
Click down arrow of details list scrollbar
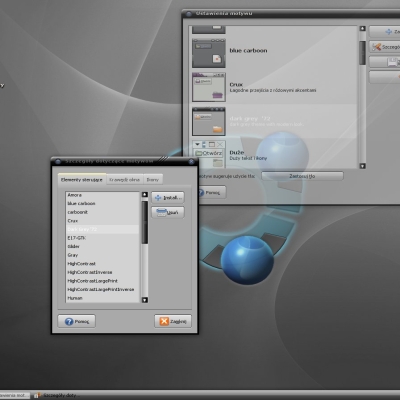145,300
